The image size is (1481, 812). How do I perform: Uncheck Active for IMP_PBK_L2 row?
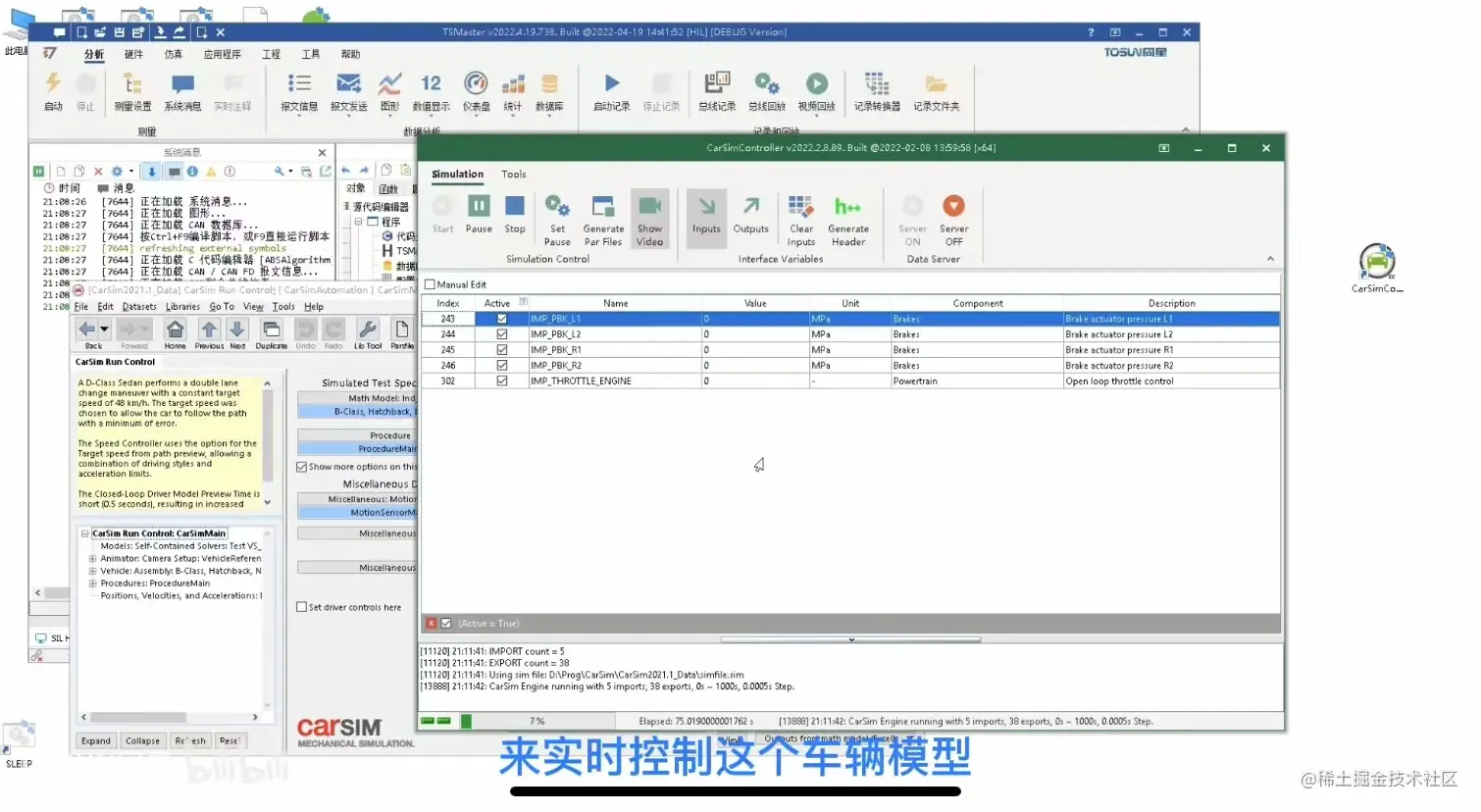point(502,334)
